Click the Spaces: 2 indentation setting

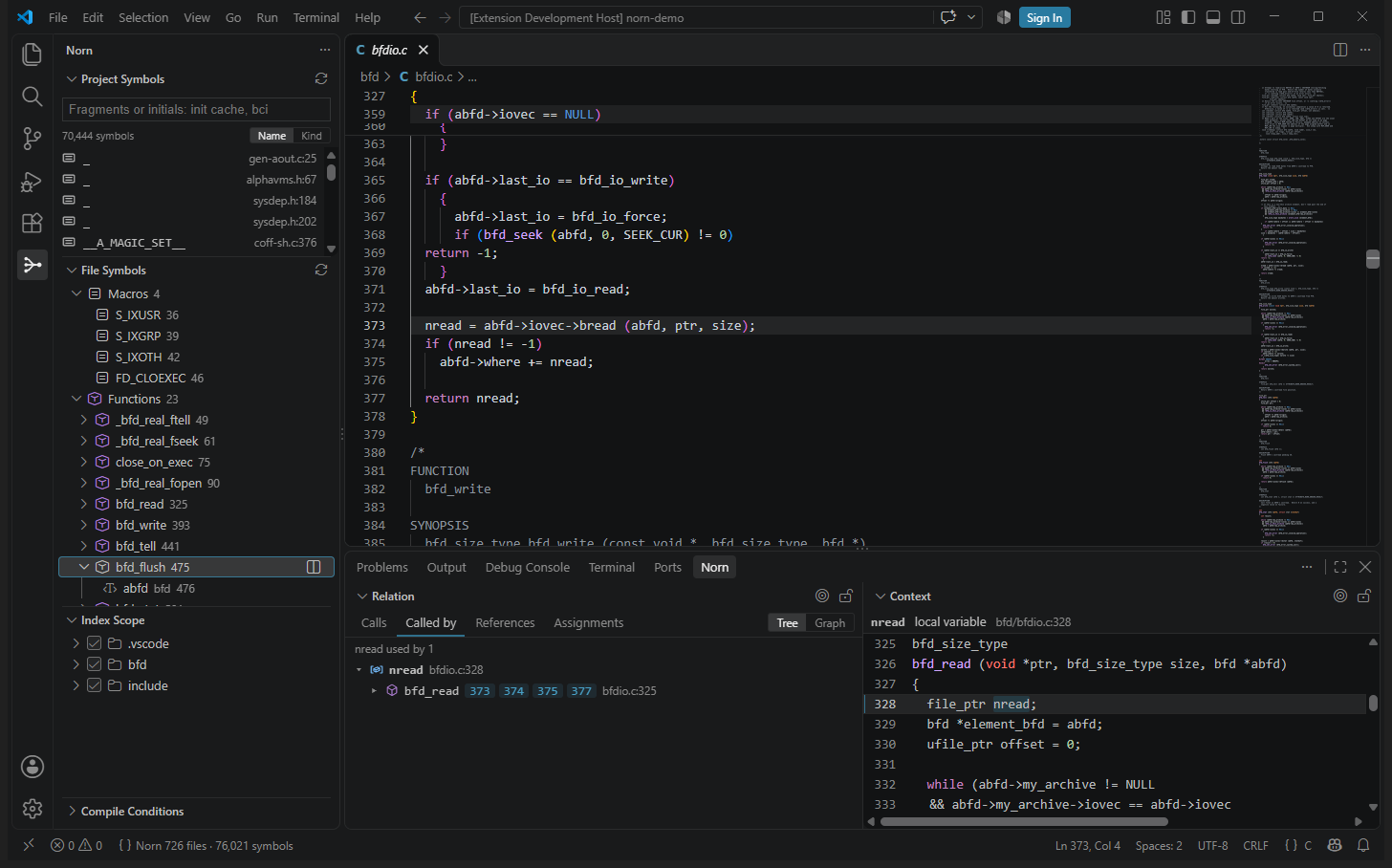click(1159, 845)
